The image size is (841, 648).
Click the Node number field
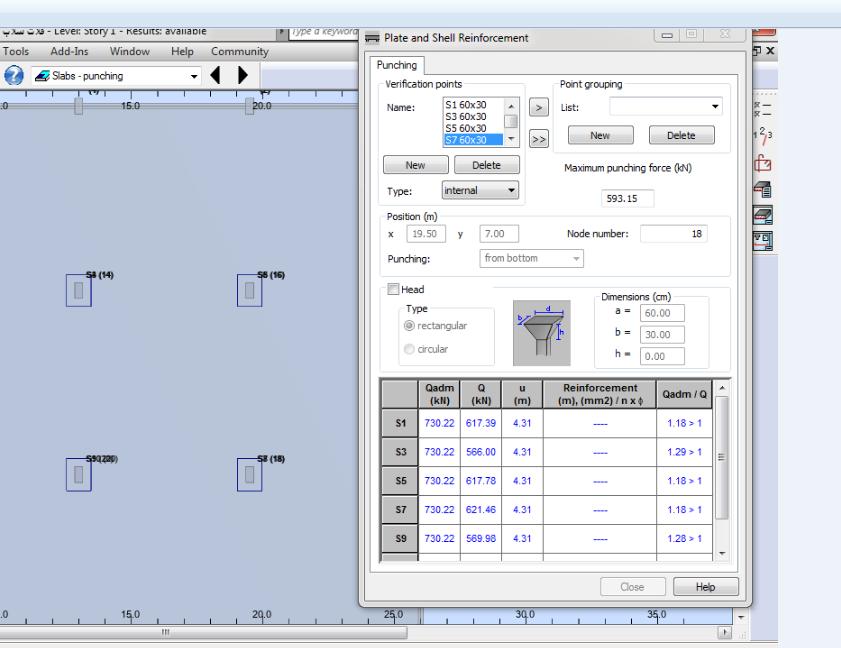pos(674,234)
